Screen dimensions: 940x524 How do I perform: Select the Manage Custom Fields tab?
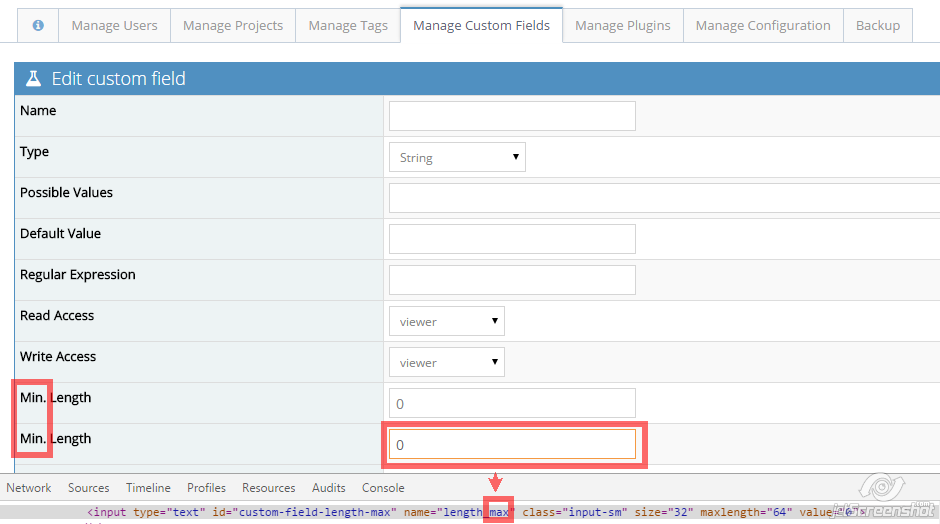[481, 26]
